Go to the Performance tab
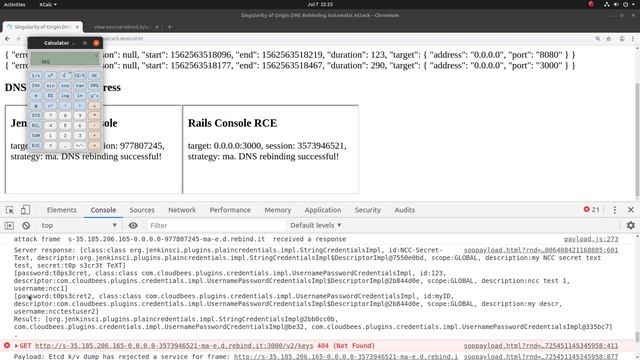This screenshot has height=360, width=640. click(230, 210)
